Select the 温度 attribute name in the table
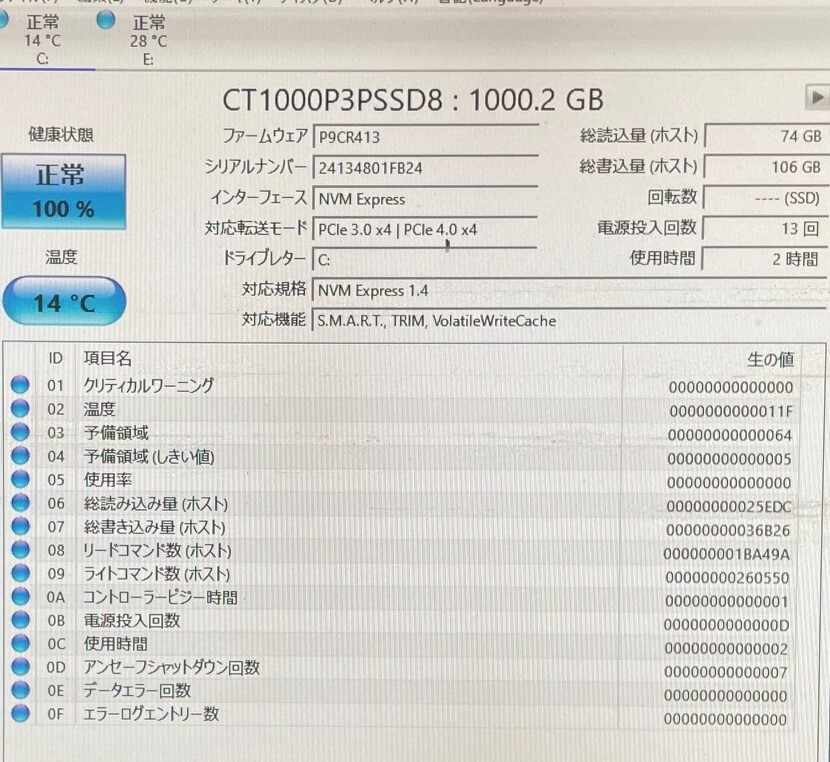Screen dimensions: 830x762 click(99, 409)
